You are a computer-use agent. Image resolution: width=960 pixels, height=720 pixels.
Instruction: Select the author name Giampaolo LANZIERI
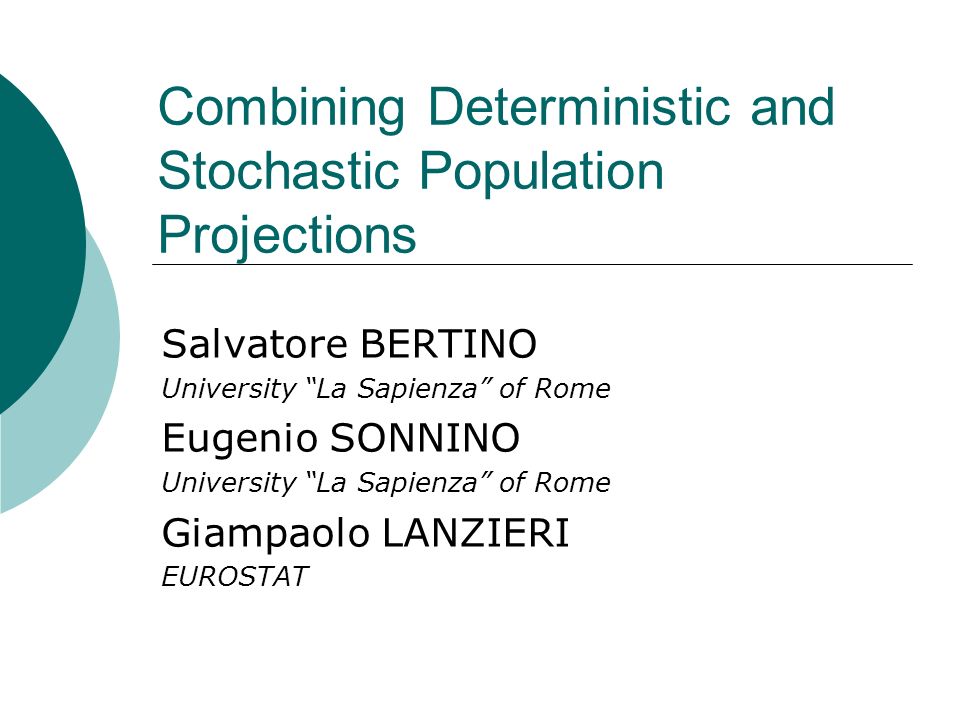[x=366, y=533]
